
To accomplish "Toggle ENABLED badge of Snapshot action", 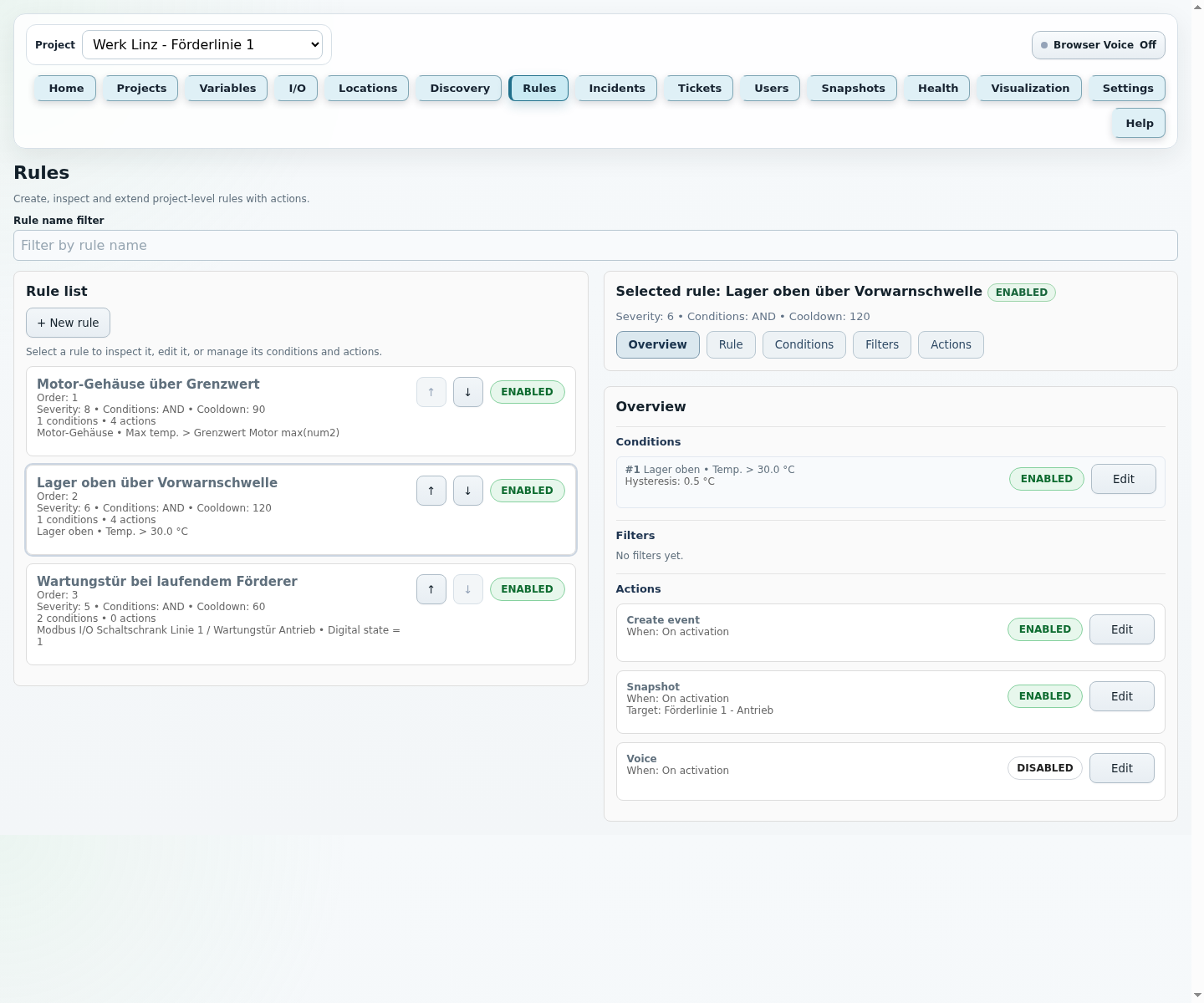I will click(x=1044, y=696).
